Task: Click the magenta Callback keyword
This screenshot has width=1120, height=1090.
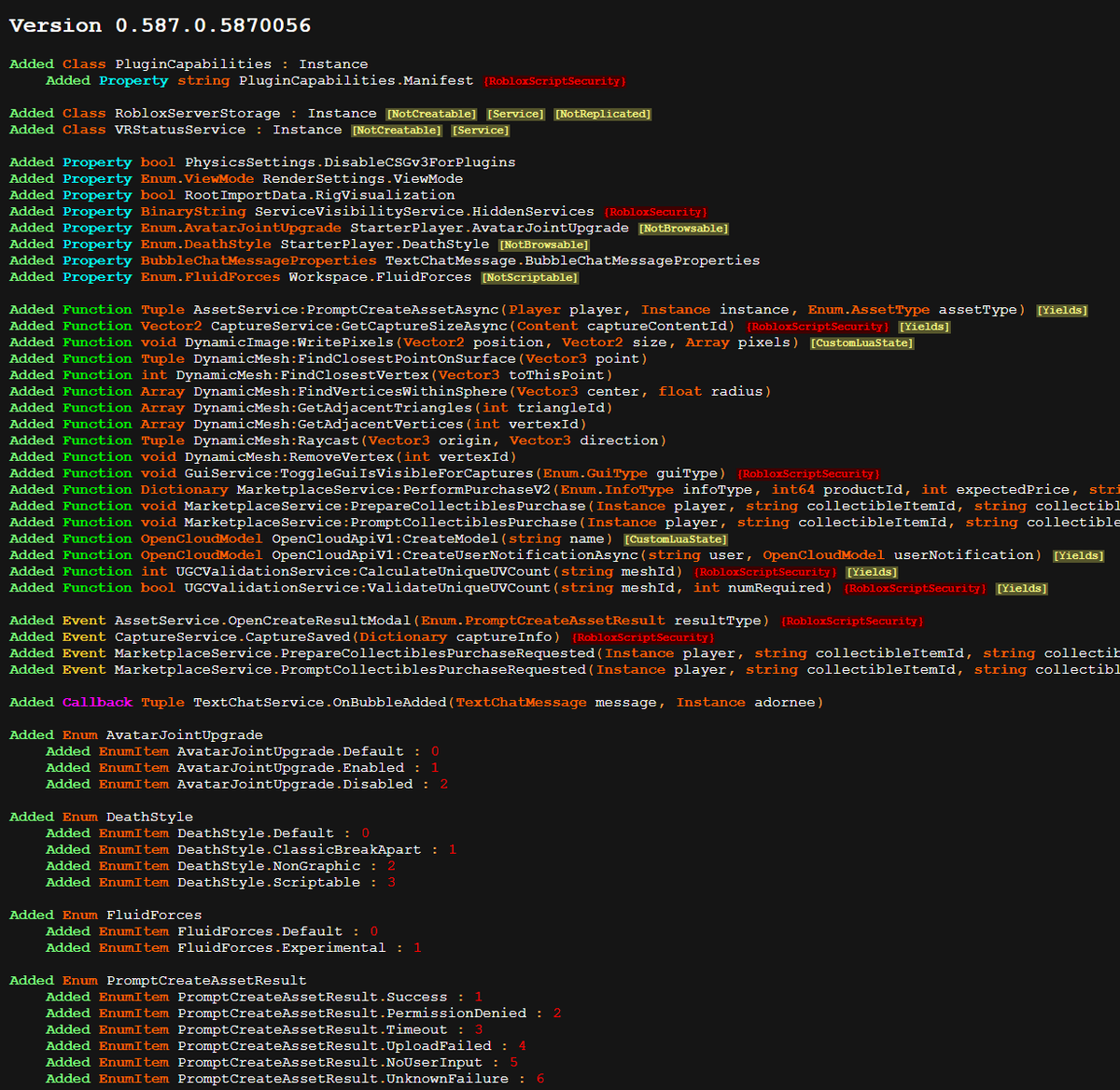Action: pos(98,702)
